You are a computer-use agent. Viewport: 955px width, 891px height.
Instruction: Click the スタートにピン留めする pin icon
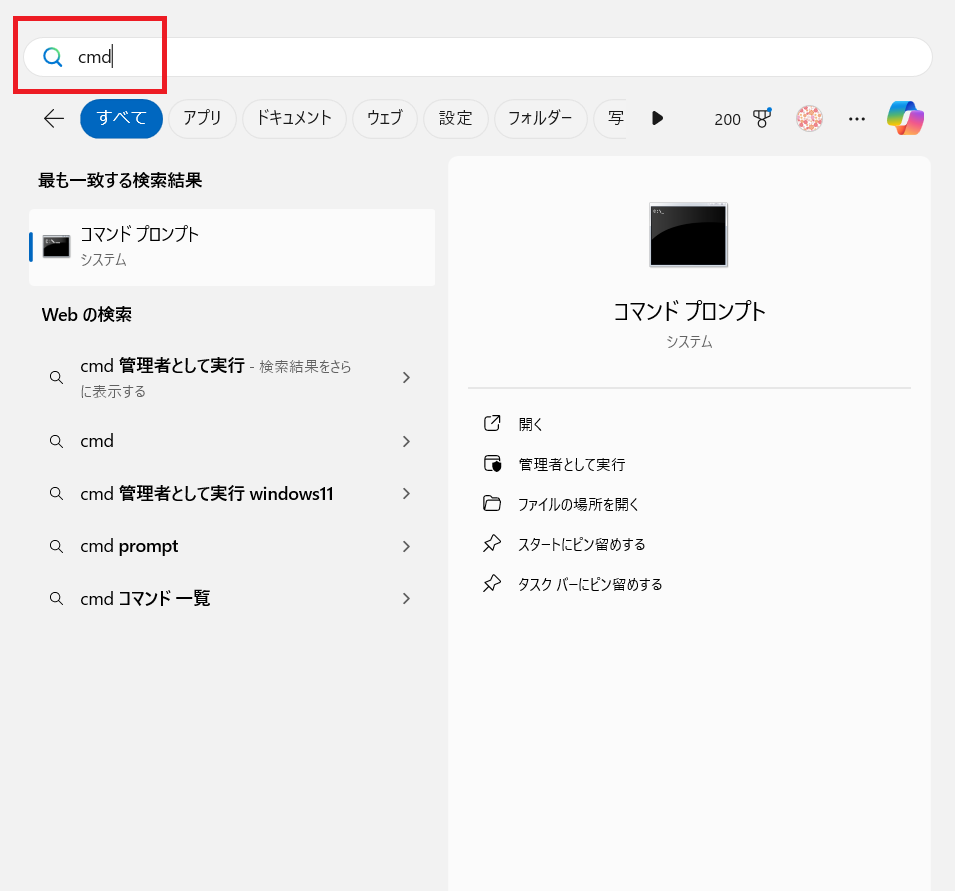492,544
